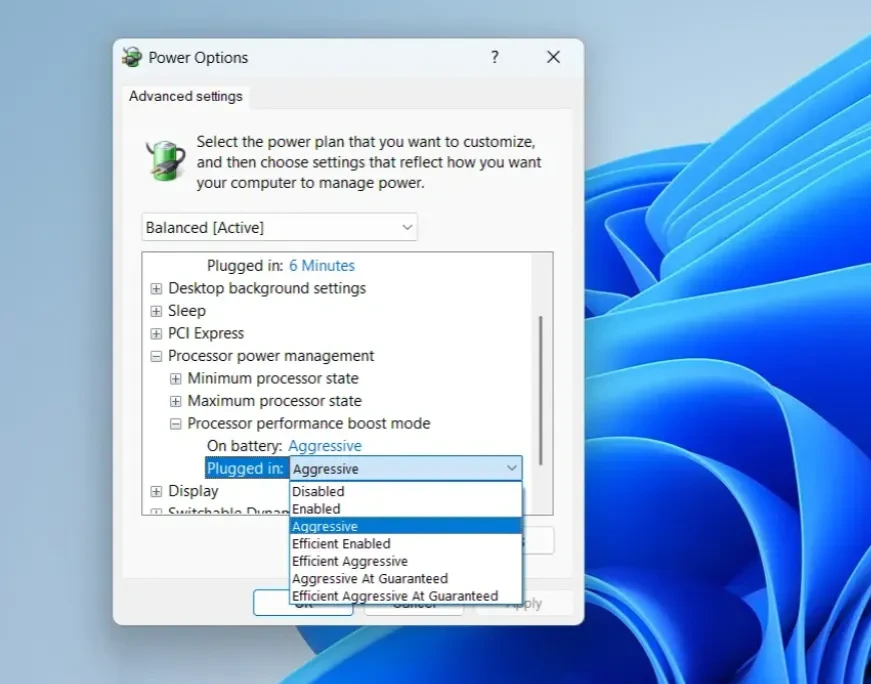
Task: Select the Sleep tree item label
Action: [187, 311]
